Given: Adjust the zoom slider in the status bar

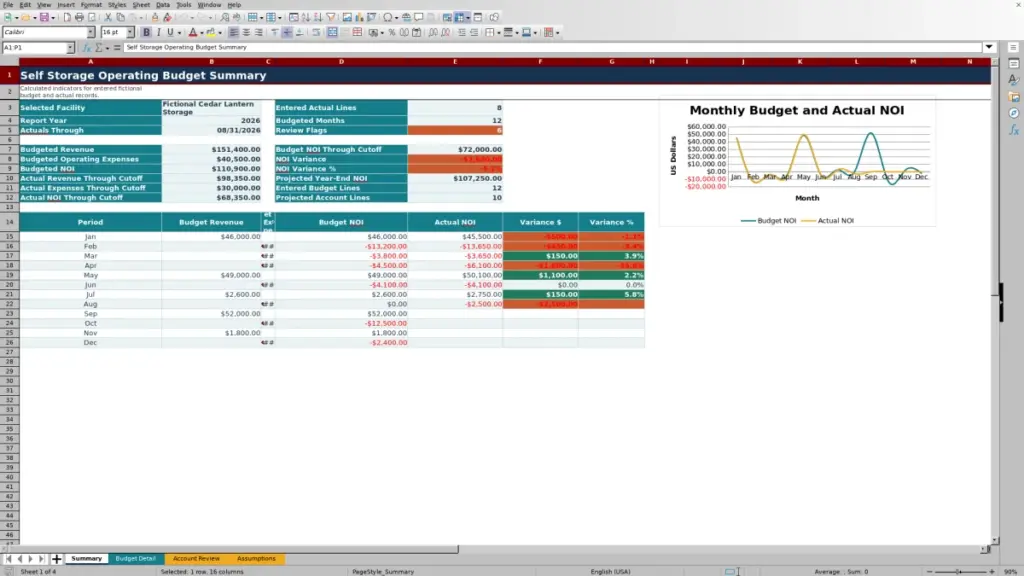Looking at the screenshot, I should [960, 571].
